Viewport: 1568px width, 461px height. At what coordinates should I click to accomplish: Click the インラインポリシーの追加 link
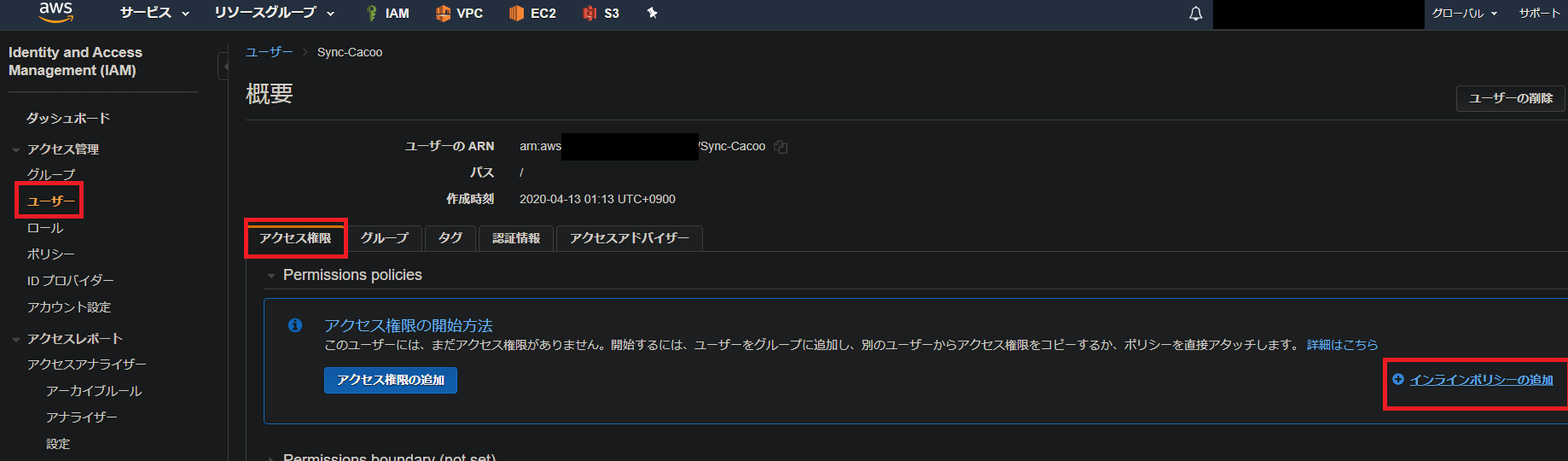tap(1481, 380)
